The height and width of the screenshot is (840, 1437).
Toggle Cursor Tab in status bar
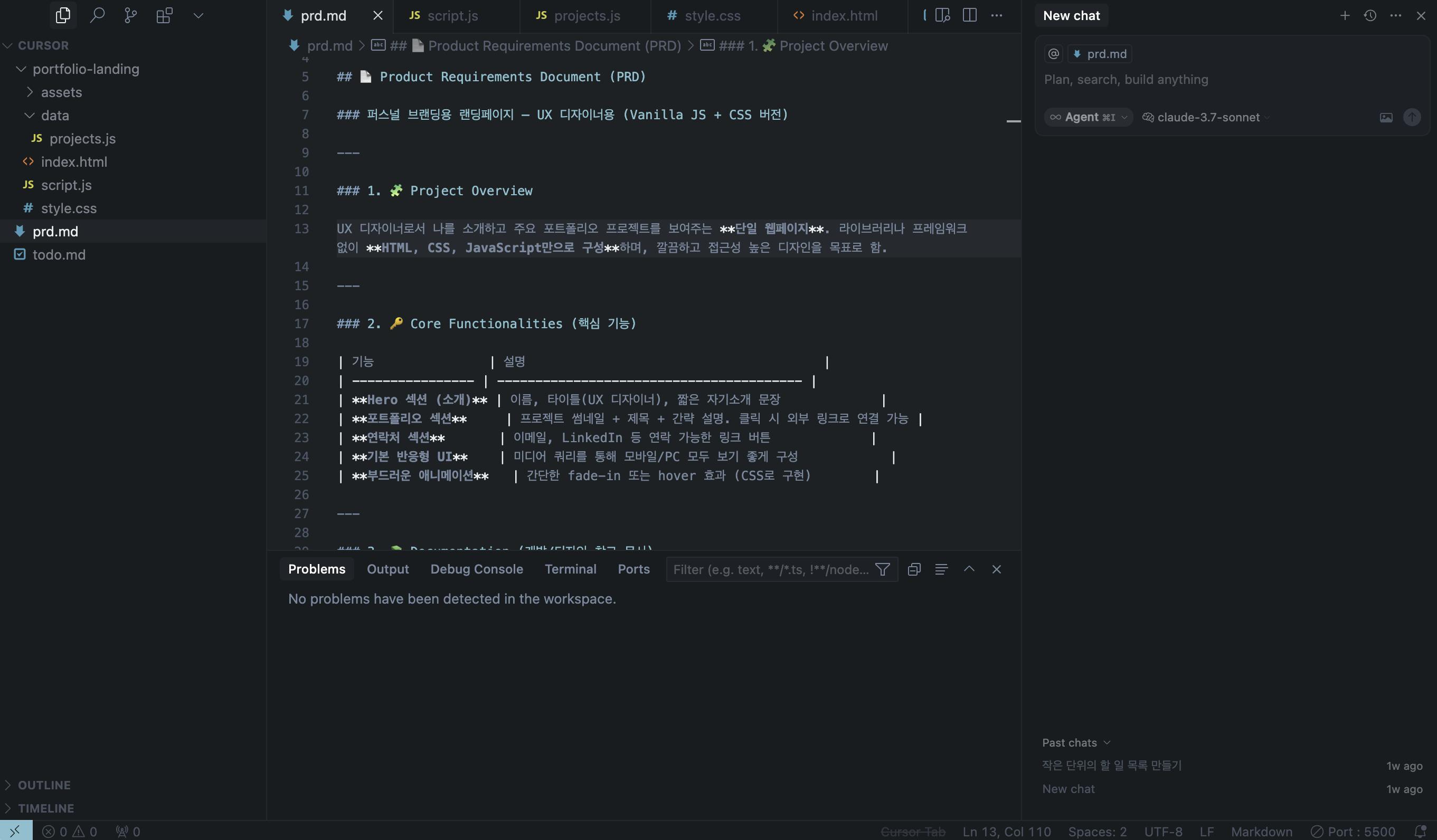912,832
